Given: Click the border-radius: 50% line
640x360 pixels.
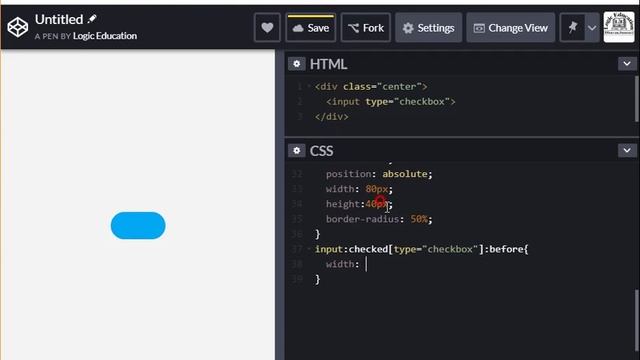Looking at the screenshot, I should click(379, 219).
